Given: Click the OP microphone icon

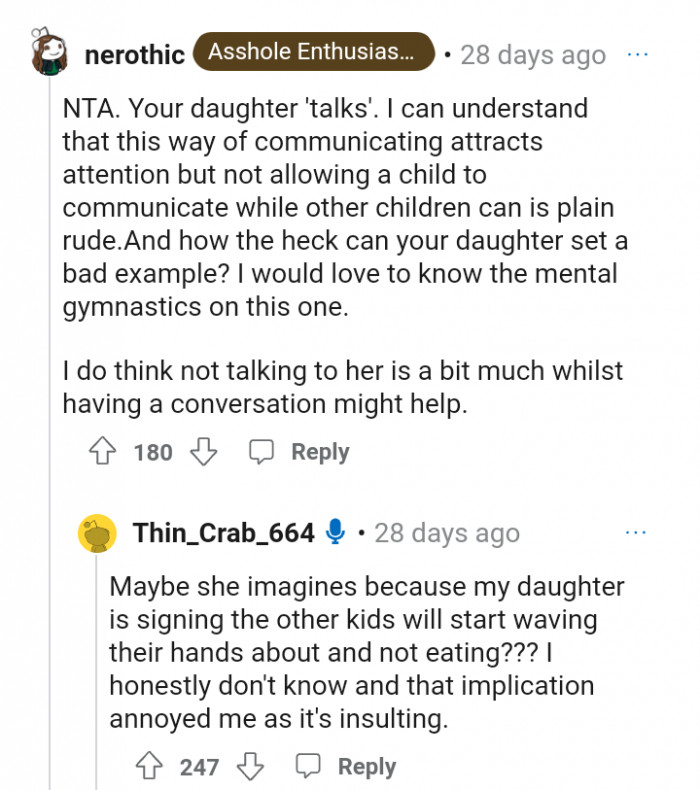Looking at the screenshot, I should (x=336, y=532).
